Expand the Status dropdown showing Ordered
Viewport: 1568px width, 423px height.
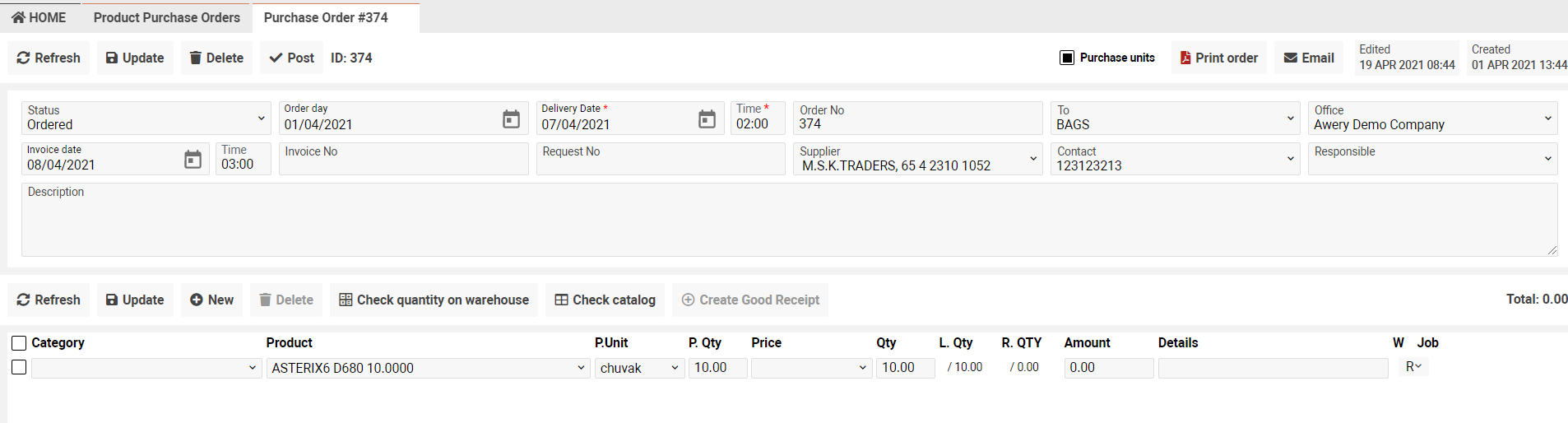pyautogui.click(x=261, y=119)
